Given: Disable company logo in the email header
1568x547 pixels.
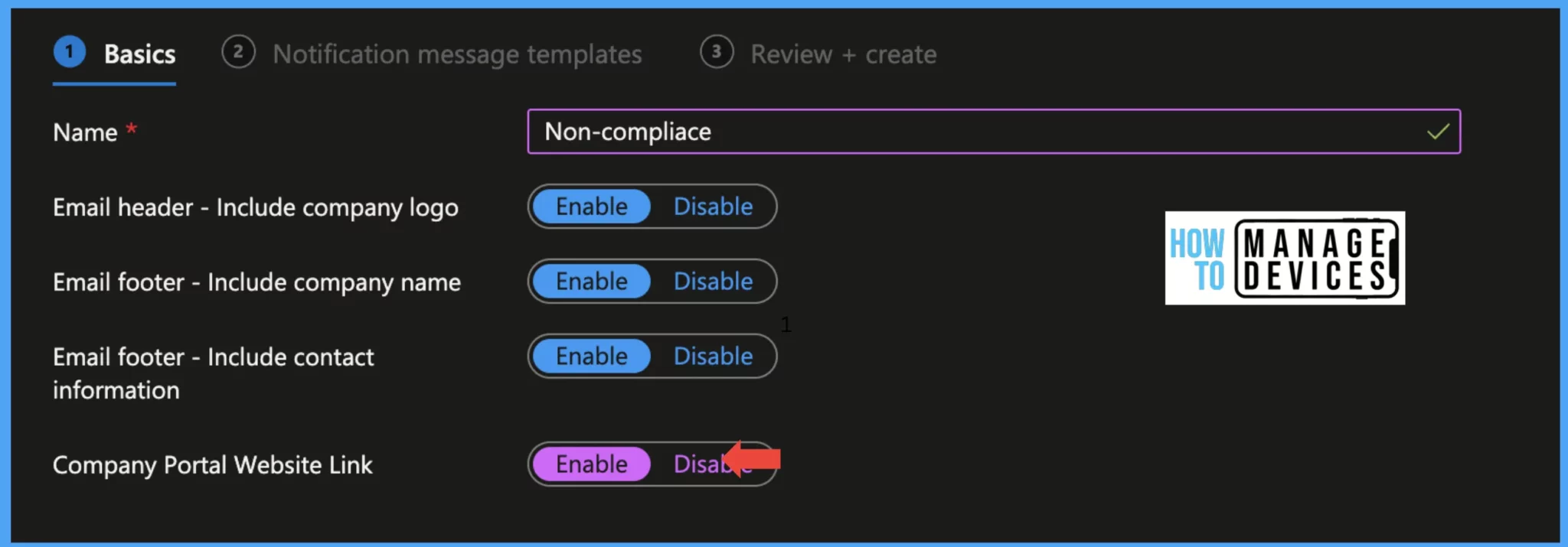Looking at the screenshot, I should coord(713,207).
